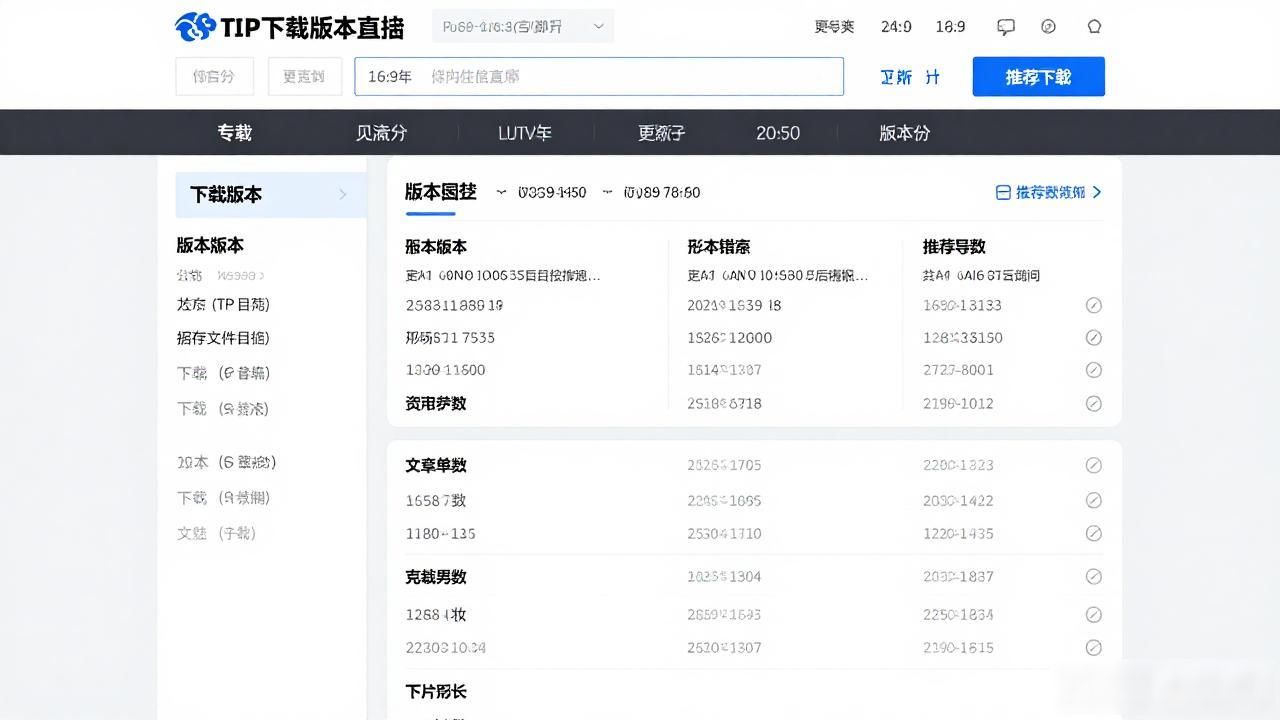Screen dimensions: 1280x720
Task: Click the 停启分 button
Action: click(214, 76)
